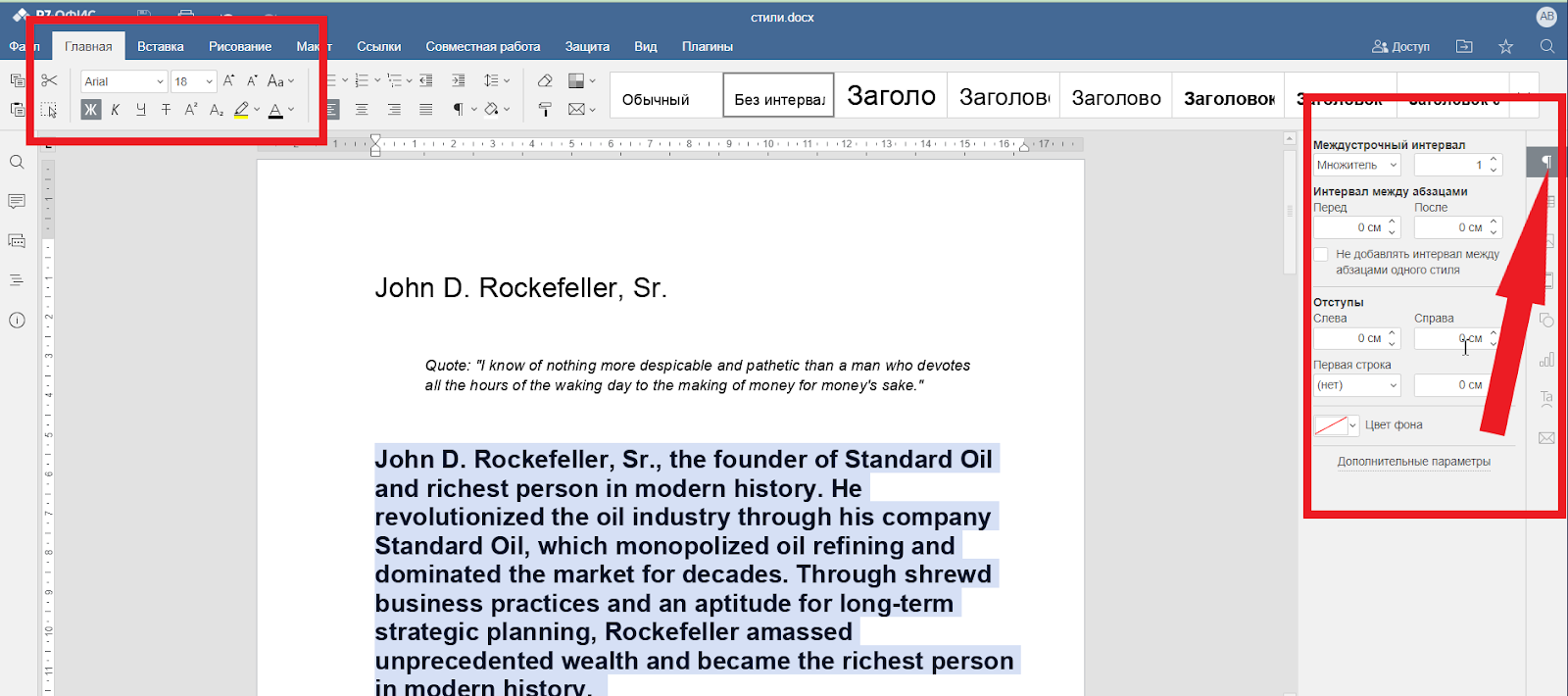
Task: Open the font color dropdown arrow
Action: [291, 110]
